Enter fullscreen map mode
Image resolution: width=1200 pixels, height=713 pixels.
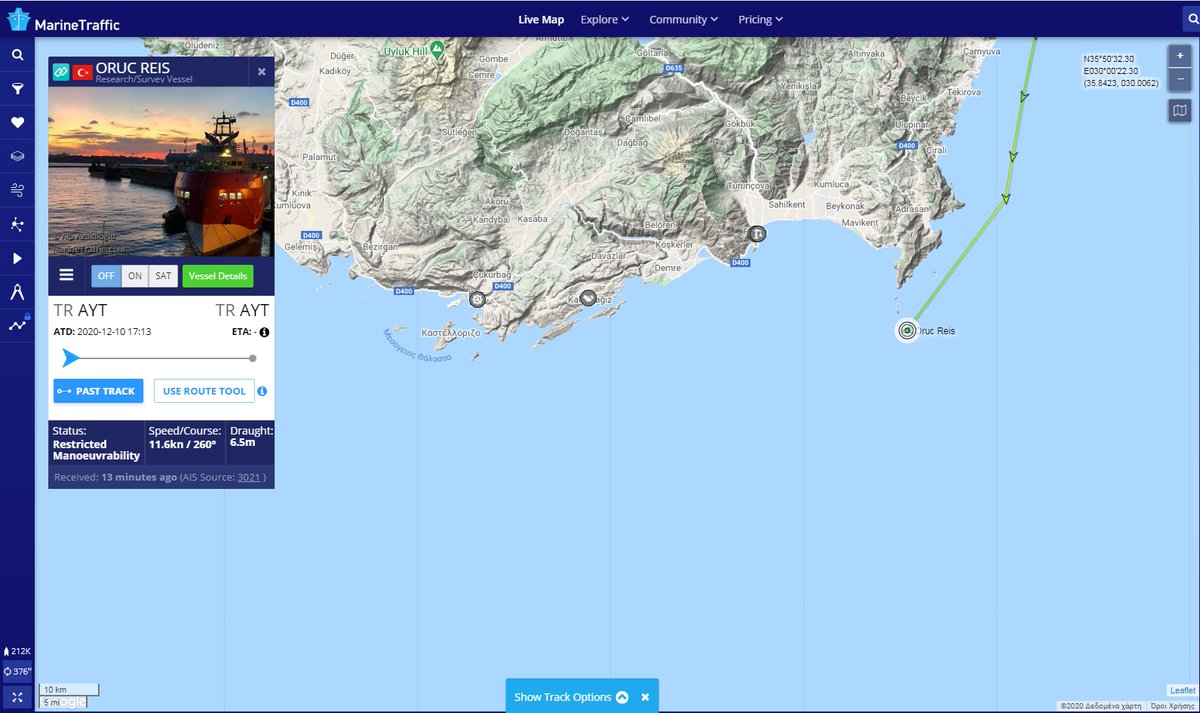pyautogui.click(x=17, y=696)
